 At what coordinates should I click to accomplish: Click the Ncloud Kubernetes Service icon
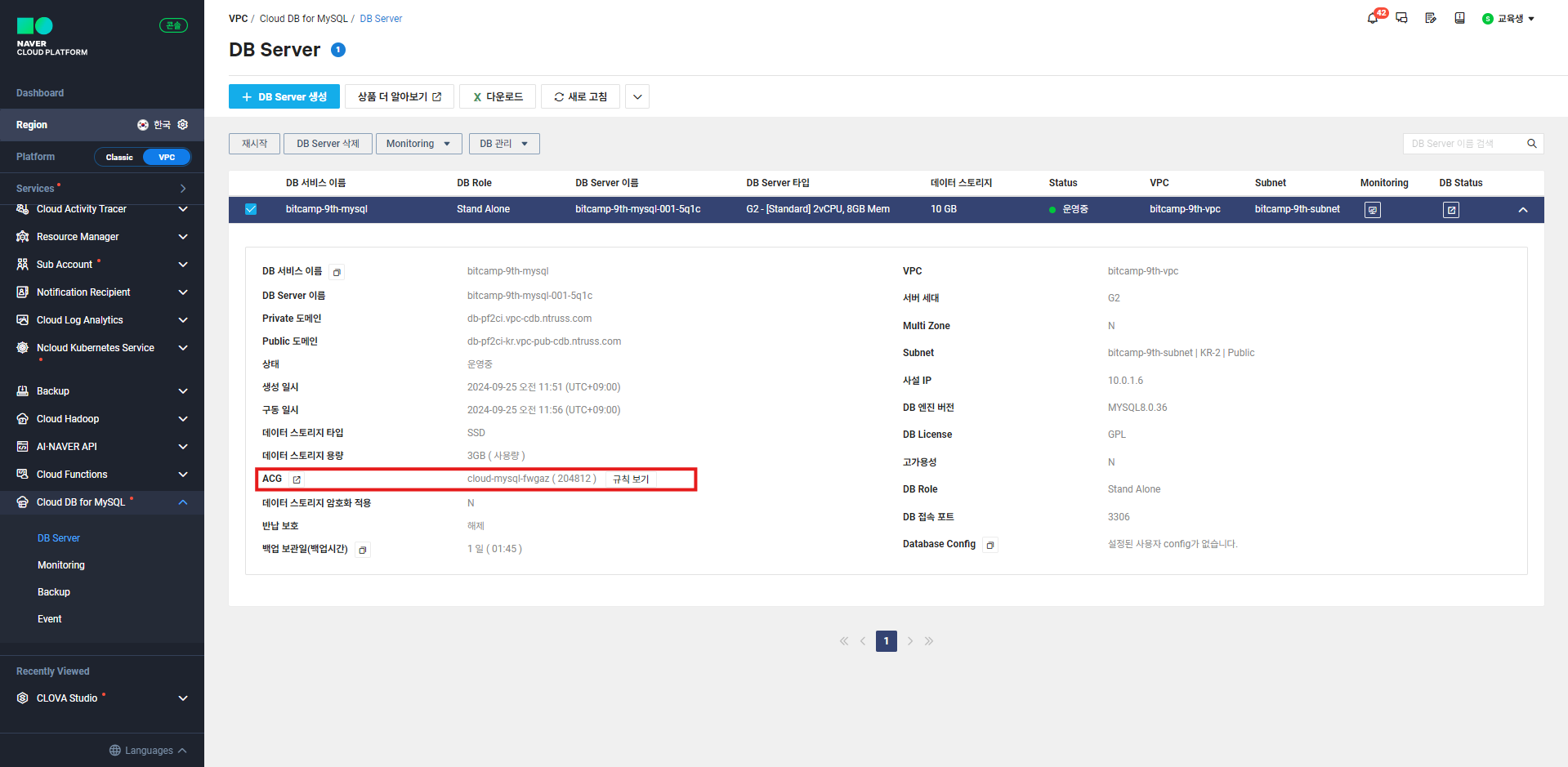pos(23,348)
